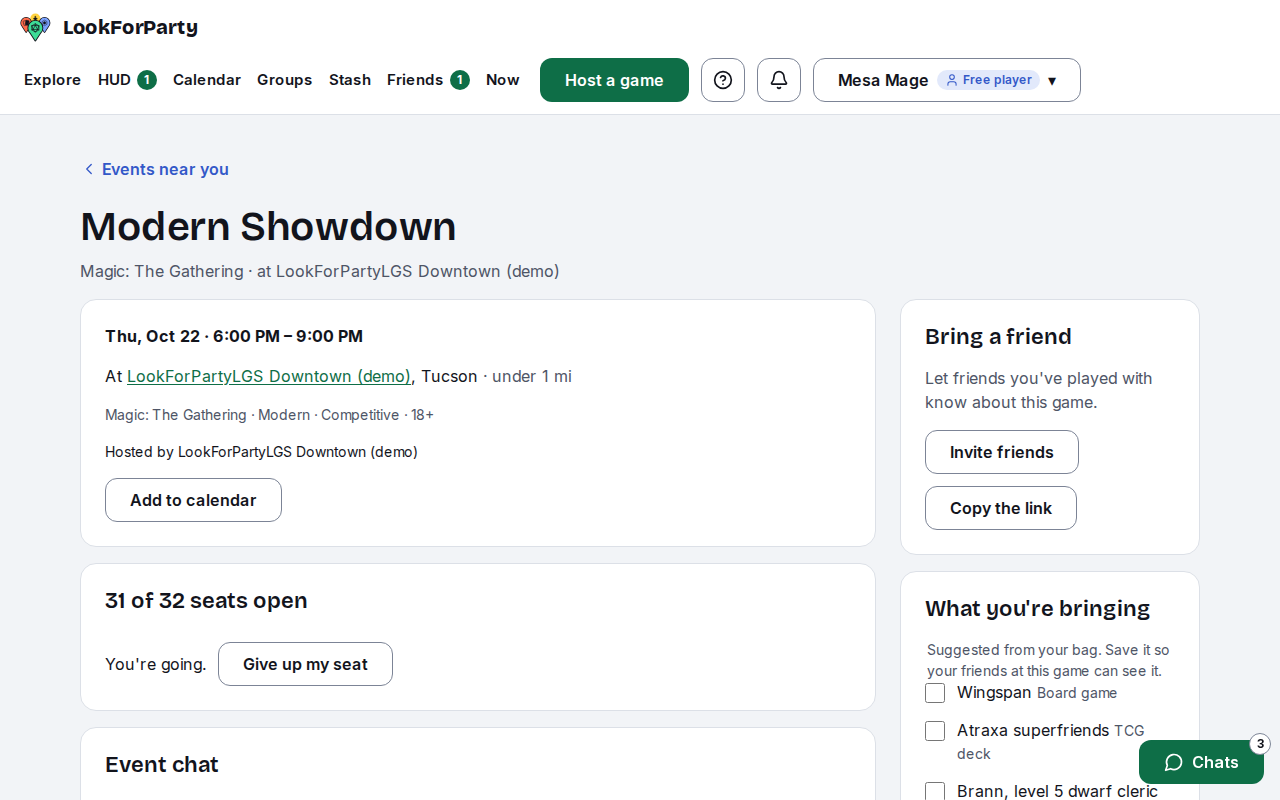
Task: Go to the Explore menu item
Action: point(52,80)
